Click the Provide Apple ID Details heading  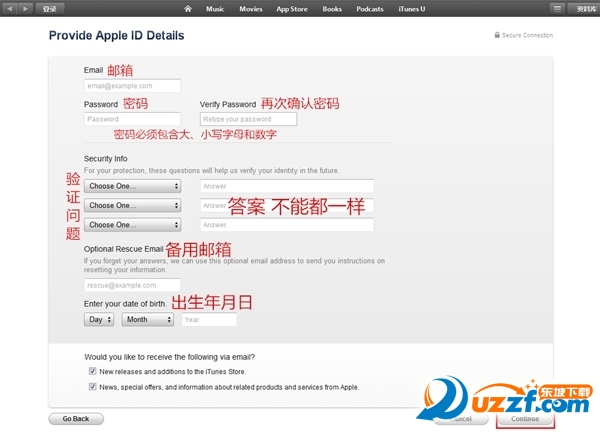tap(116, 35)
